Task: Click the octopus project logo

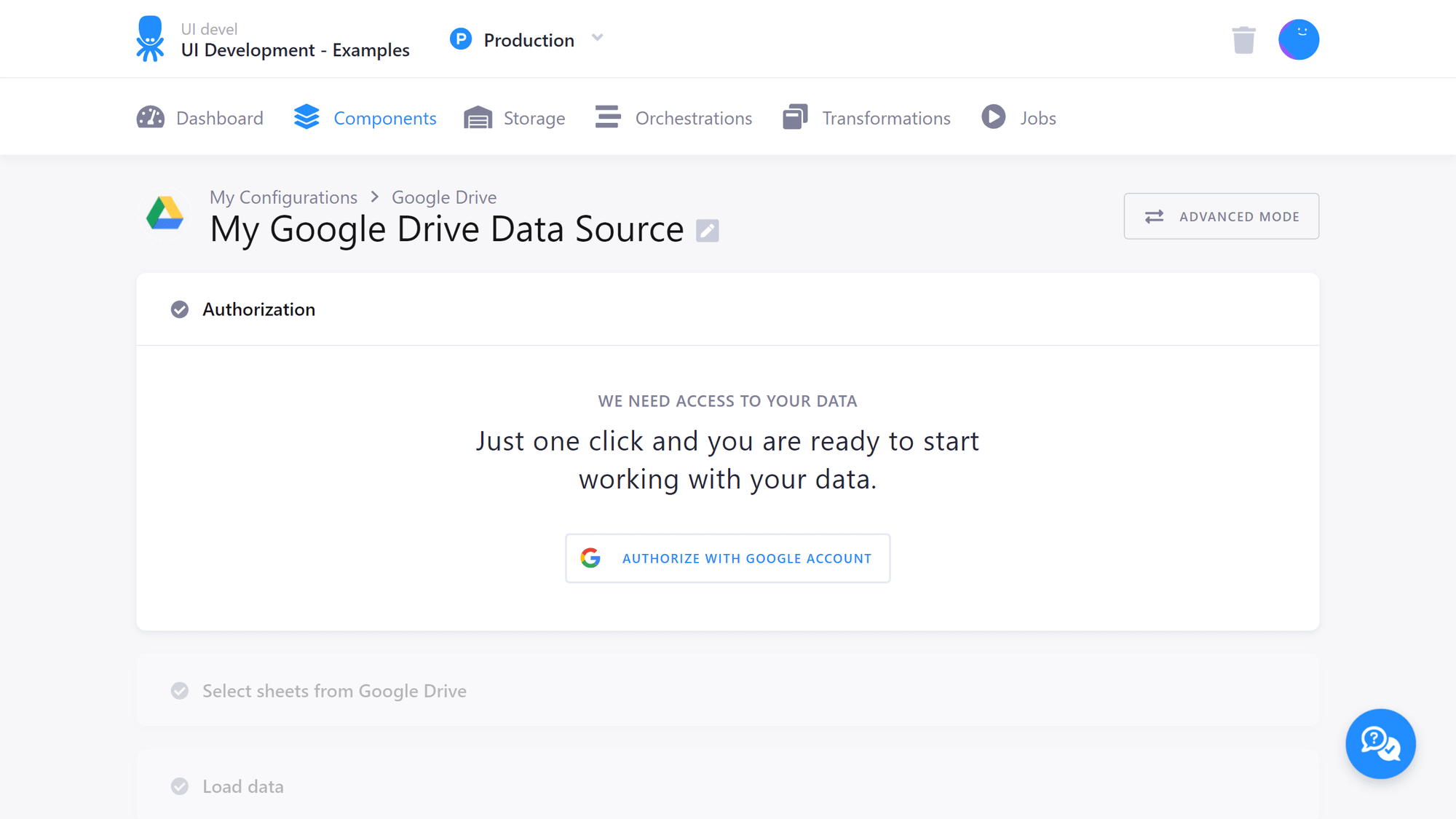Action: pyautogui.click(x=151, y=38)
